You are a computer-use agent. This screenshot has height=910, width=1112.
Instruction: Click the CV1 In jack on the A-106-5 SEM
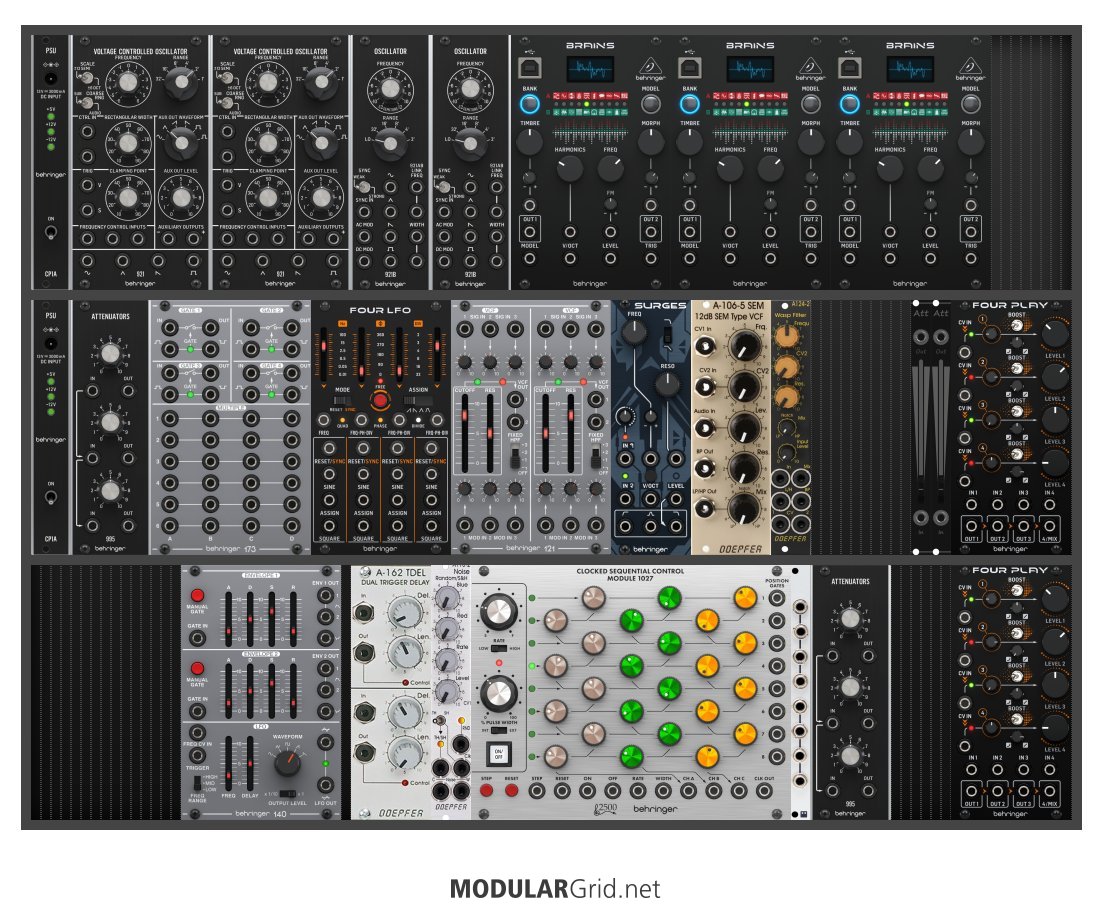(x=704, y=346)
